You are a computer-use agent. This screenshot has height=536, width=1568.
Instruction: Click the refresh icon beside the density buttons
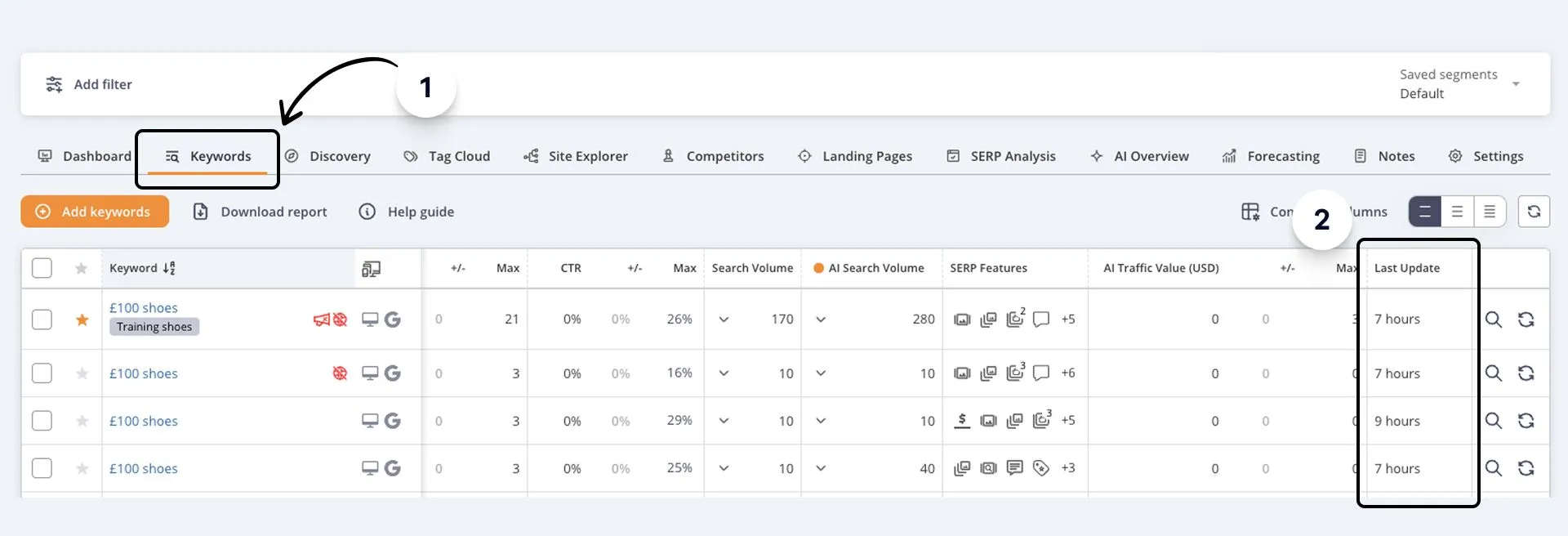click(1534, 212)
